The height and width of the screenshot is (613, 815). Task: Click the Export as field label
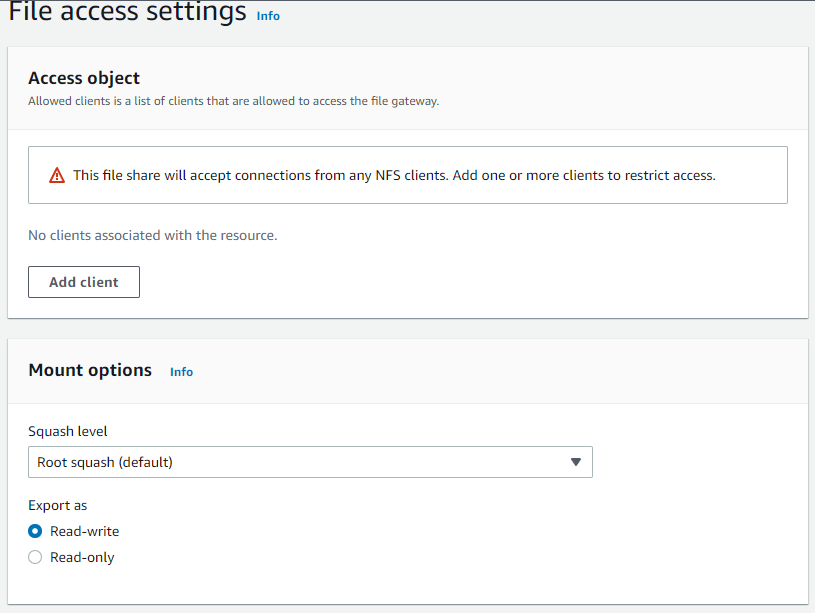point(58,505)
